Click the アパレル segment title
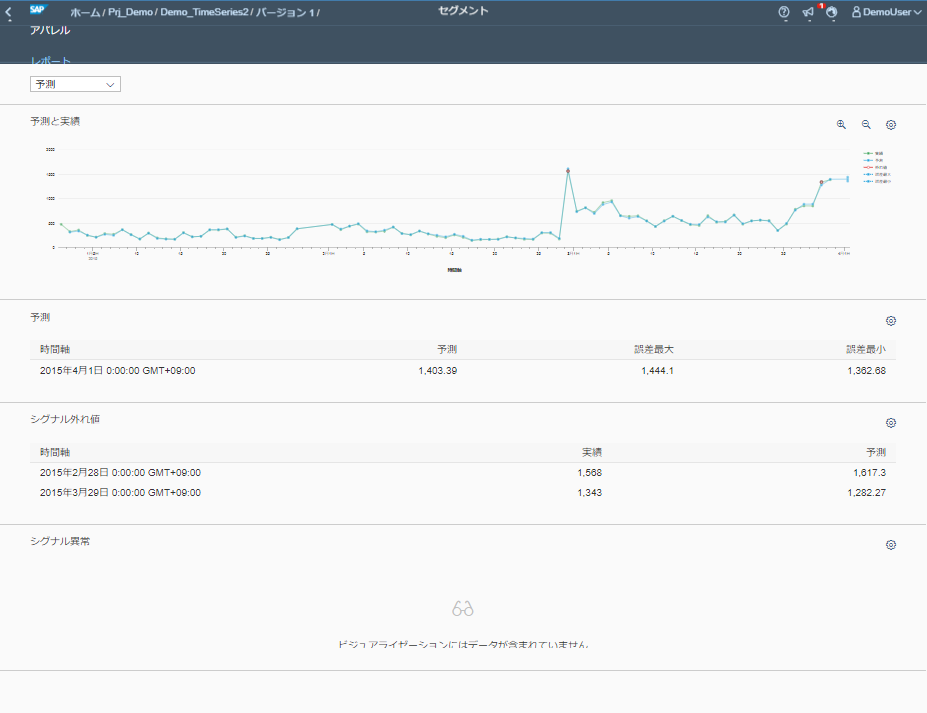 click(x=50, y=31)
